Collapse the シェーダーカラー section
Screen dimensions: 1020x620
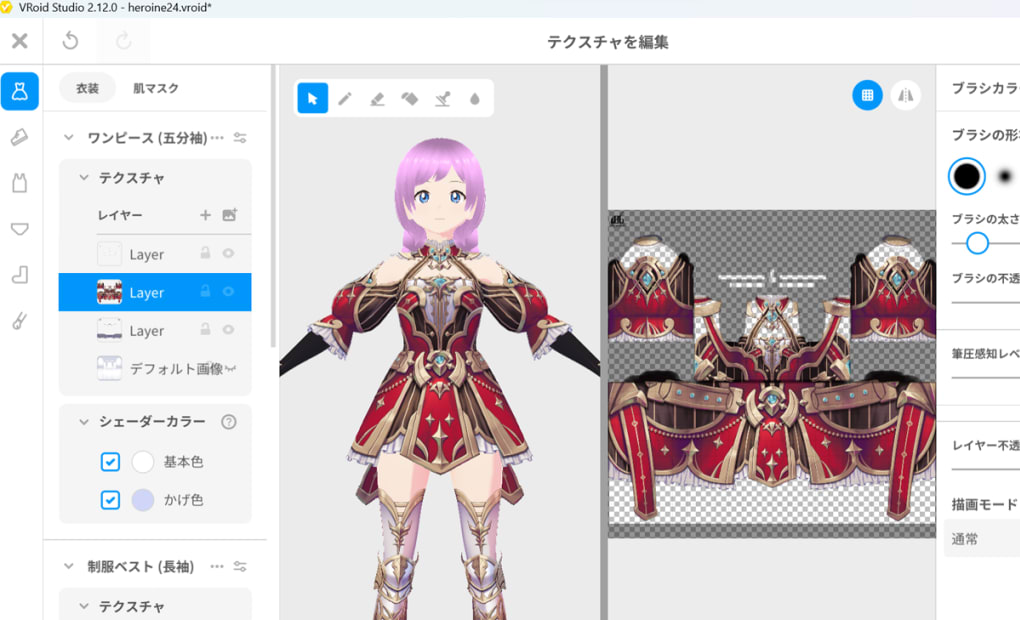pos(83,422)
